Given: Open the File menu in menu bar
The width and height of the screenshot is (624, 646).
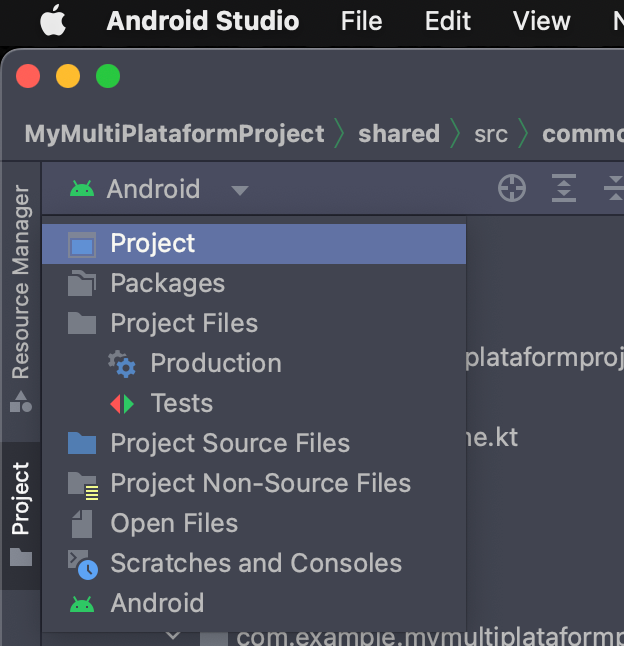Looking at the screenshot, I should point(361,21).
